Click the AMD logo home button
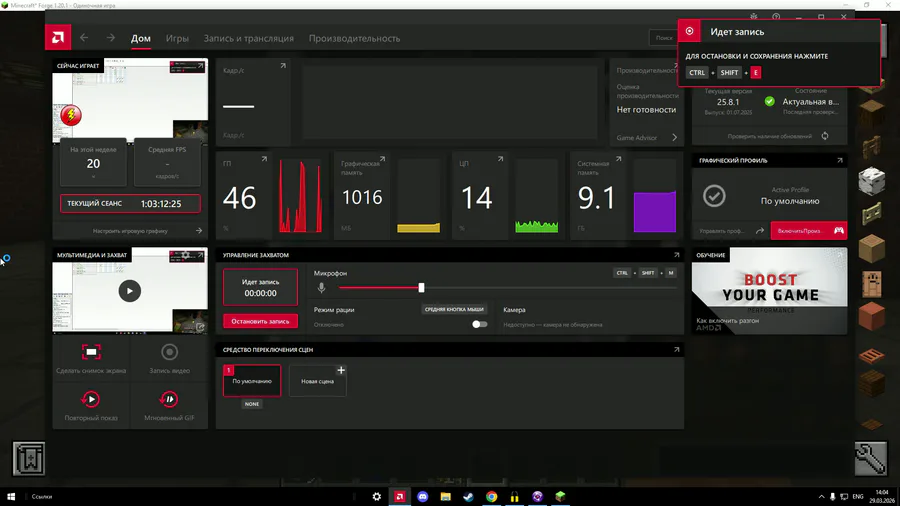 click(x=58, y=38)
